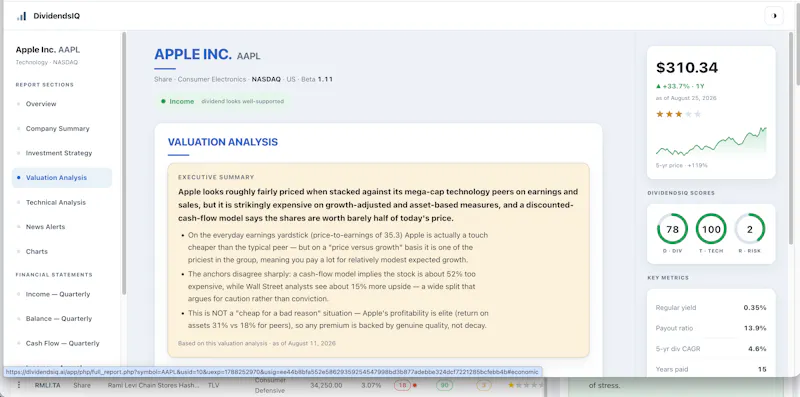The width and height of the screenshot is (800, 397).
Task: Click the three-star rating on price card
Action: (x=679, y=114)
